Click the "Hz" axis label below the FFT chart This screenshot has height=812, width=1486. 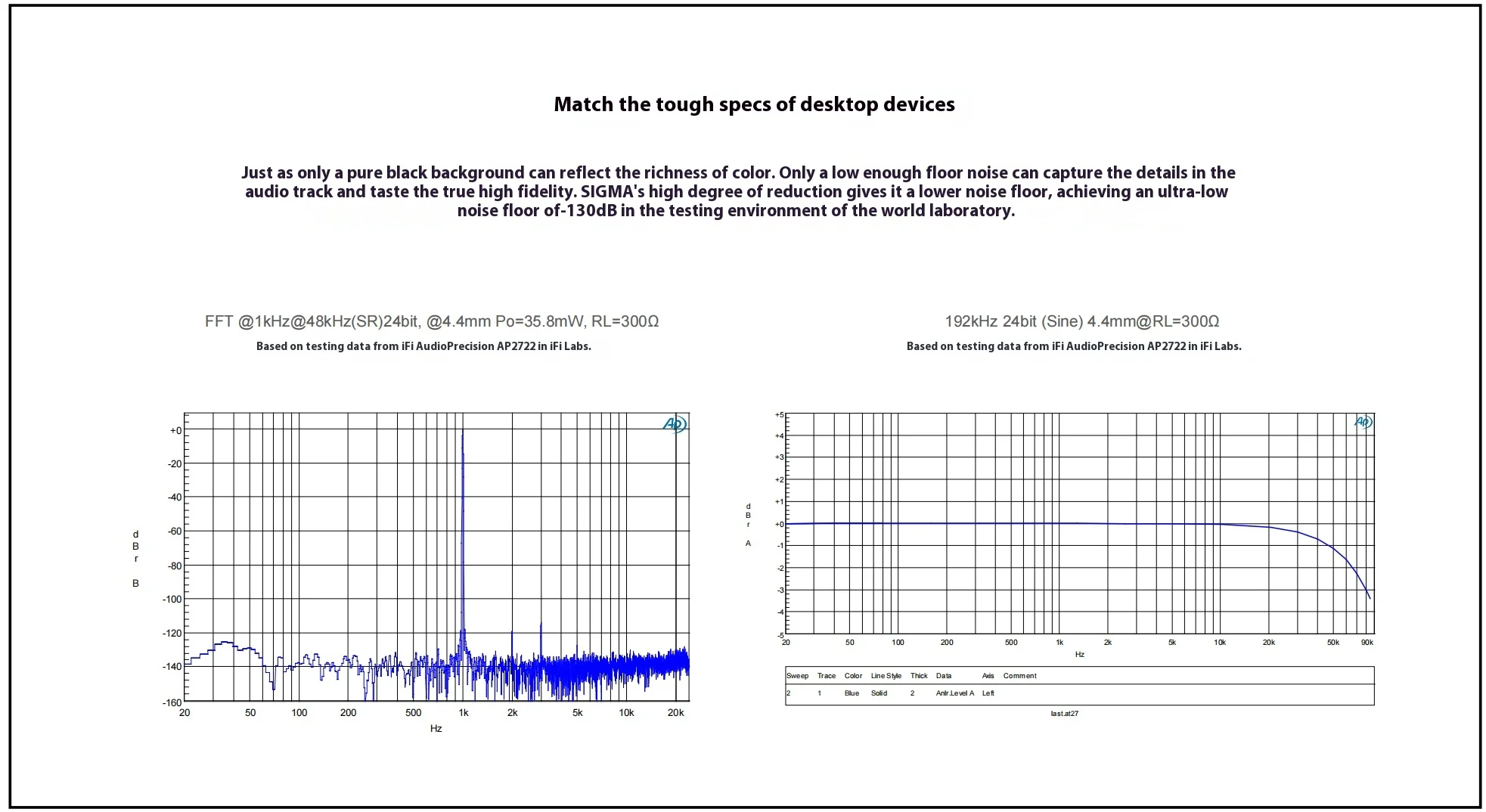tap(436, 729)
